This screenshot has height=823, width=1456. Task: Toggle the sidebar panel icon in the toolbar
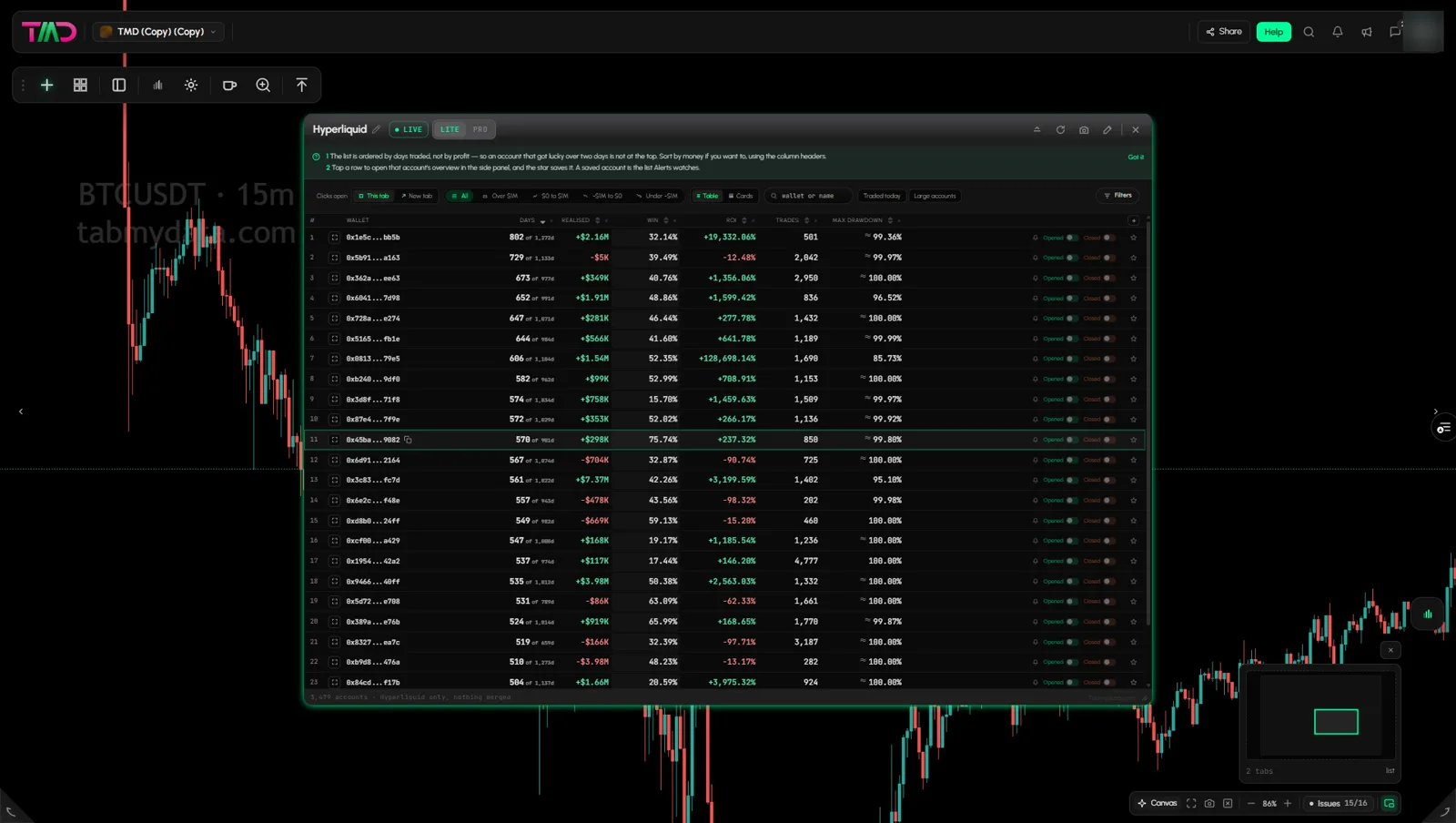point(118,85)
